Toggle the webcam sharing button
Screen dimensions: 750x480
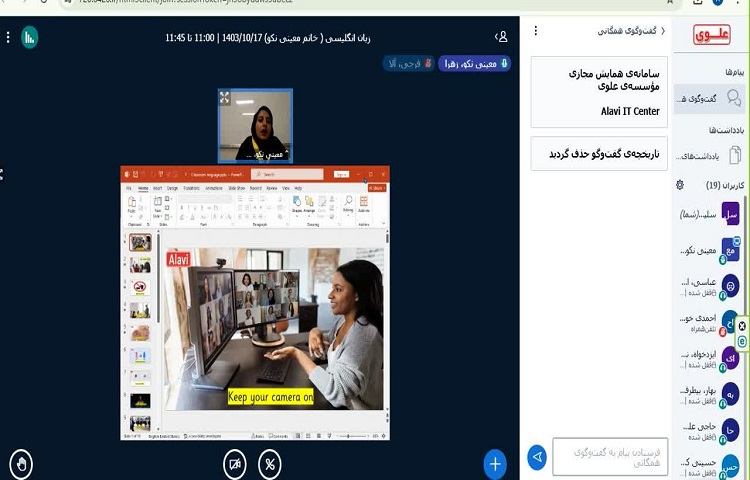[235, 464]
